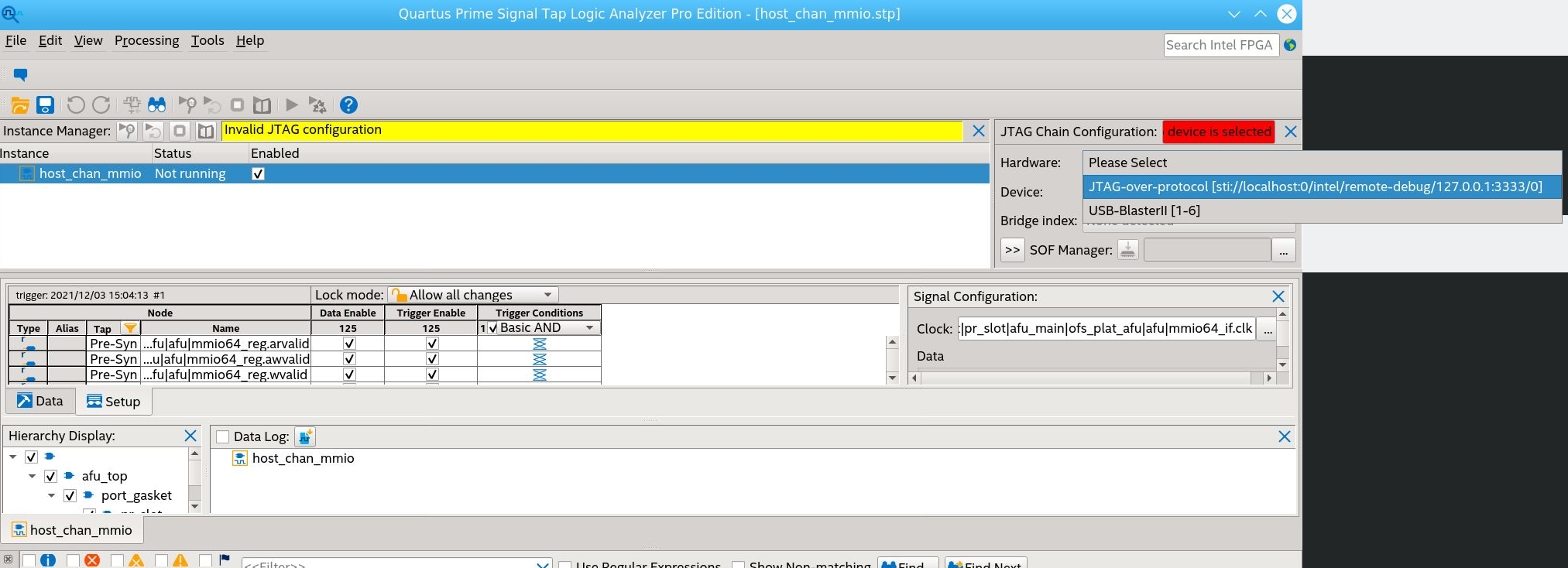Open the Lock mode dropdown
Image resolution: width=1568 pixels, height=568 pixels.
473,295
